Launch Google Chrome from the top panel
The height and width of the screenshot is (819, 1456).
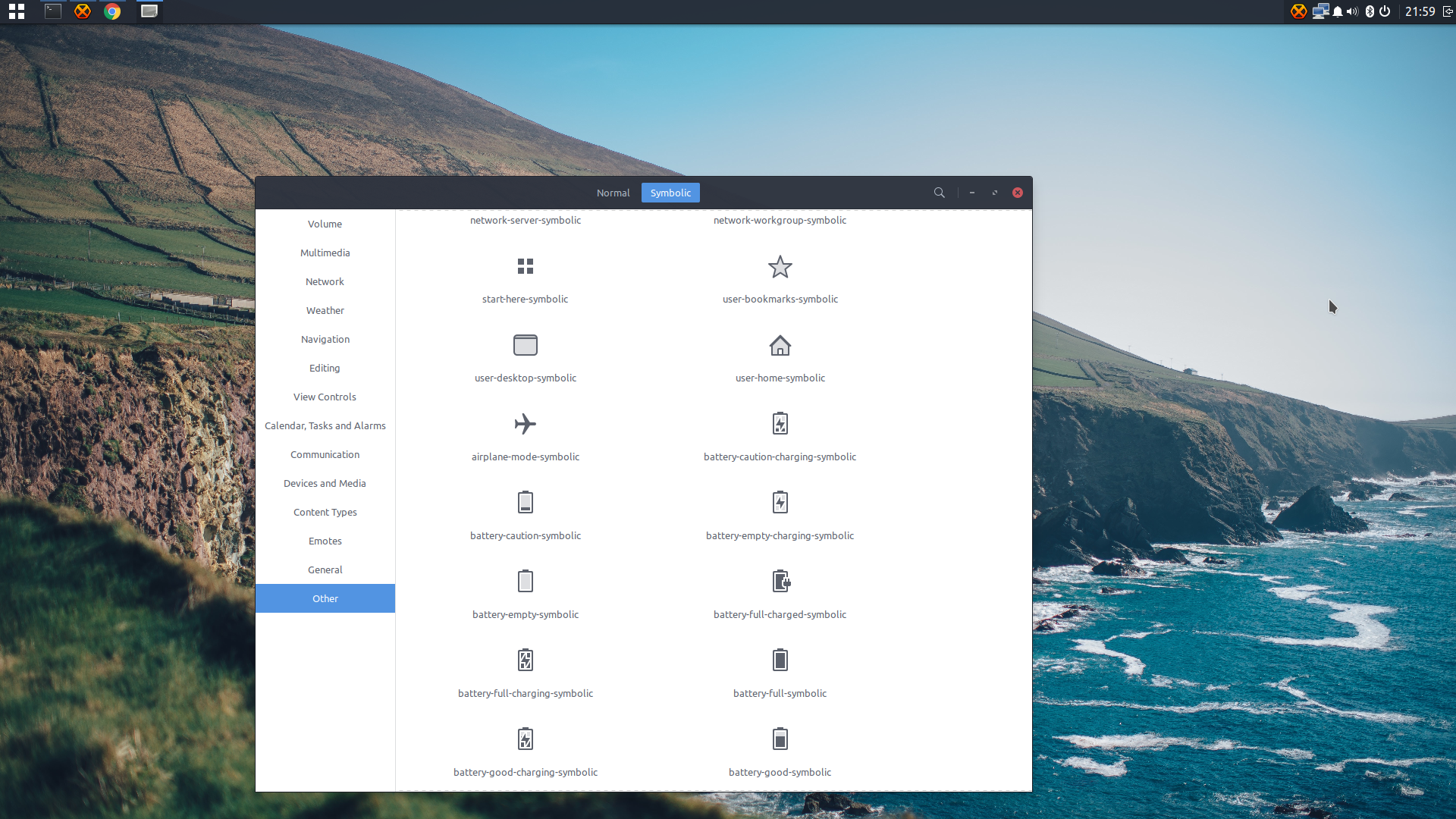[x=112, y=11]
